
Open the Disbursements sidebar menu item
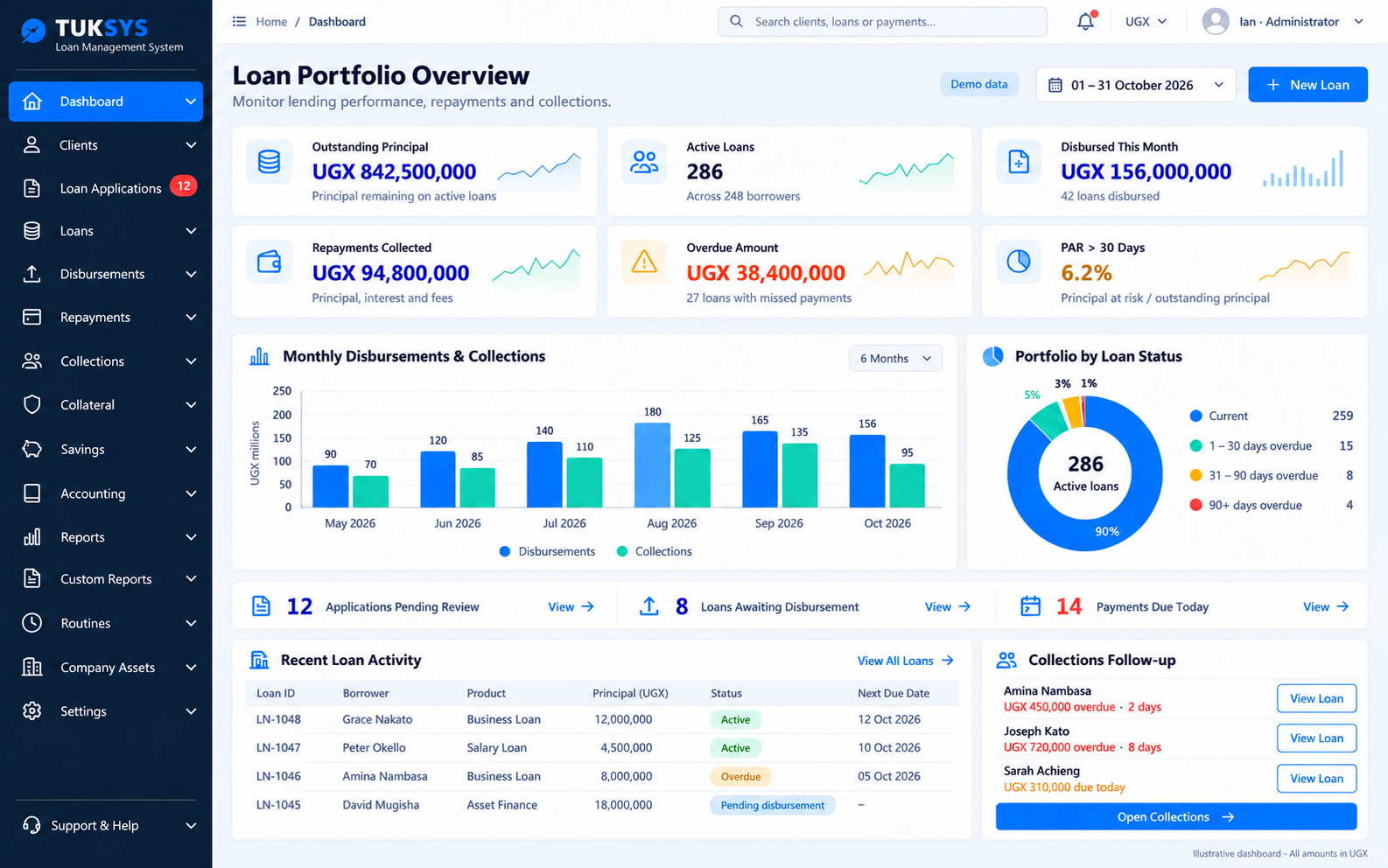pyautogui.click(x=106, y=274)
